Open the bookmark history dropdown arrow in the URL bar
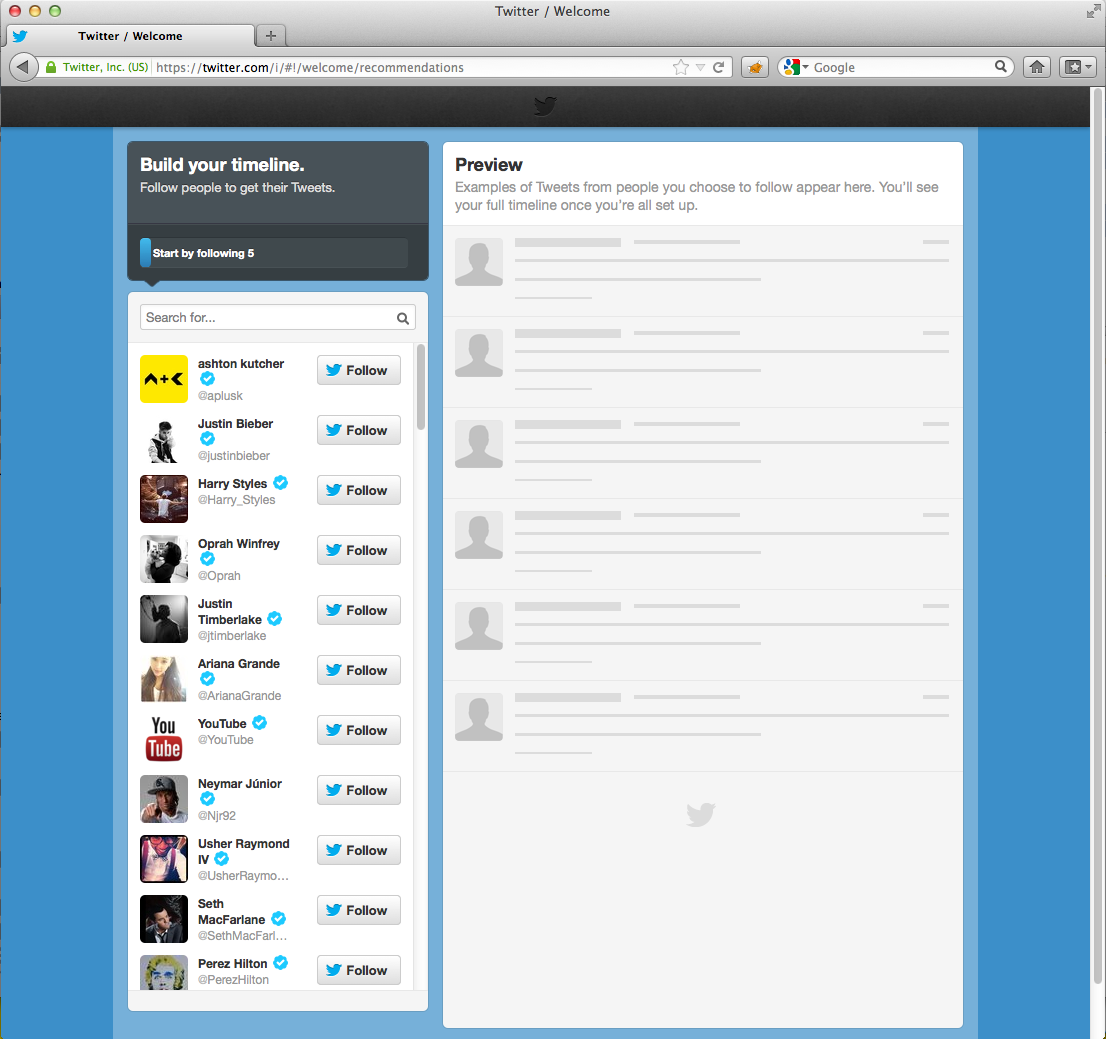The width and height of the screenshot is (1106, 1039). [700, 67]
